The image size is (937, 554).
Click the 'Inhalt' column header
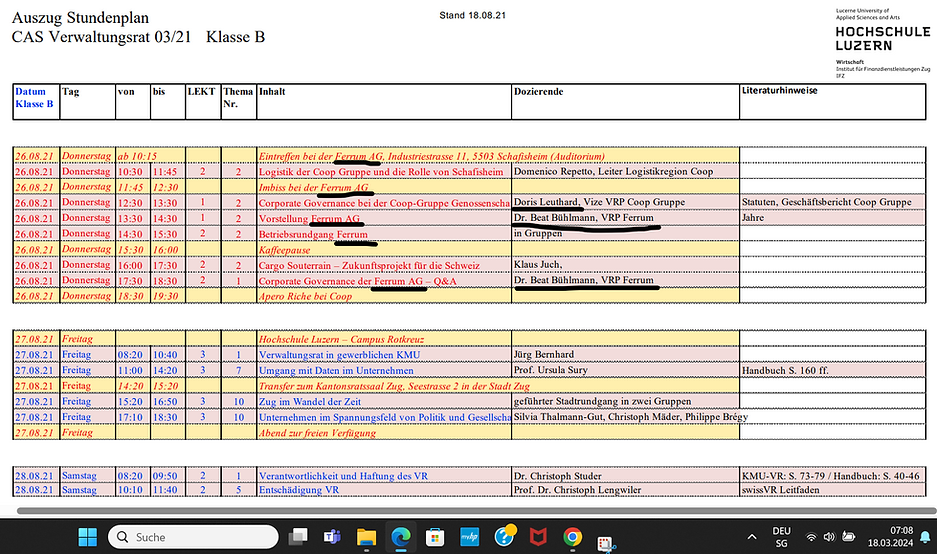coord(384,102)
